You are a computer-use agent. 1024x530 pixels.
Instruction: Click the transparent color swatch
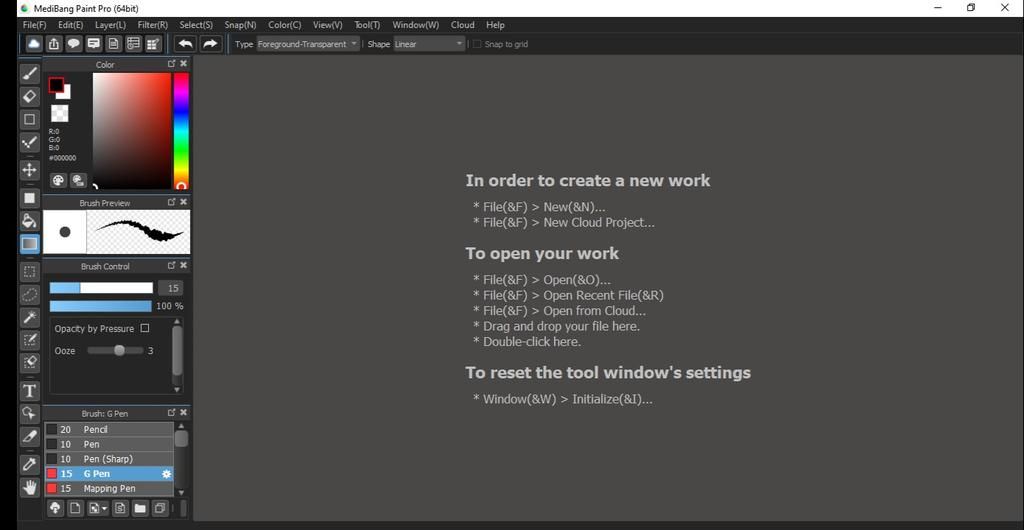[x=59, y=114]
